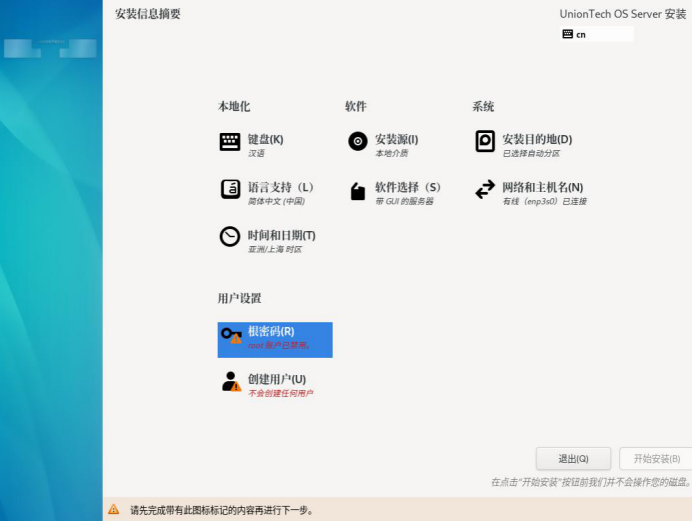This screenshot has width=692, height=521.
Task: Click the network arrows icon for 网络和主机名(N)
Action: tap(485, 189)
